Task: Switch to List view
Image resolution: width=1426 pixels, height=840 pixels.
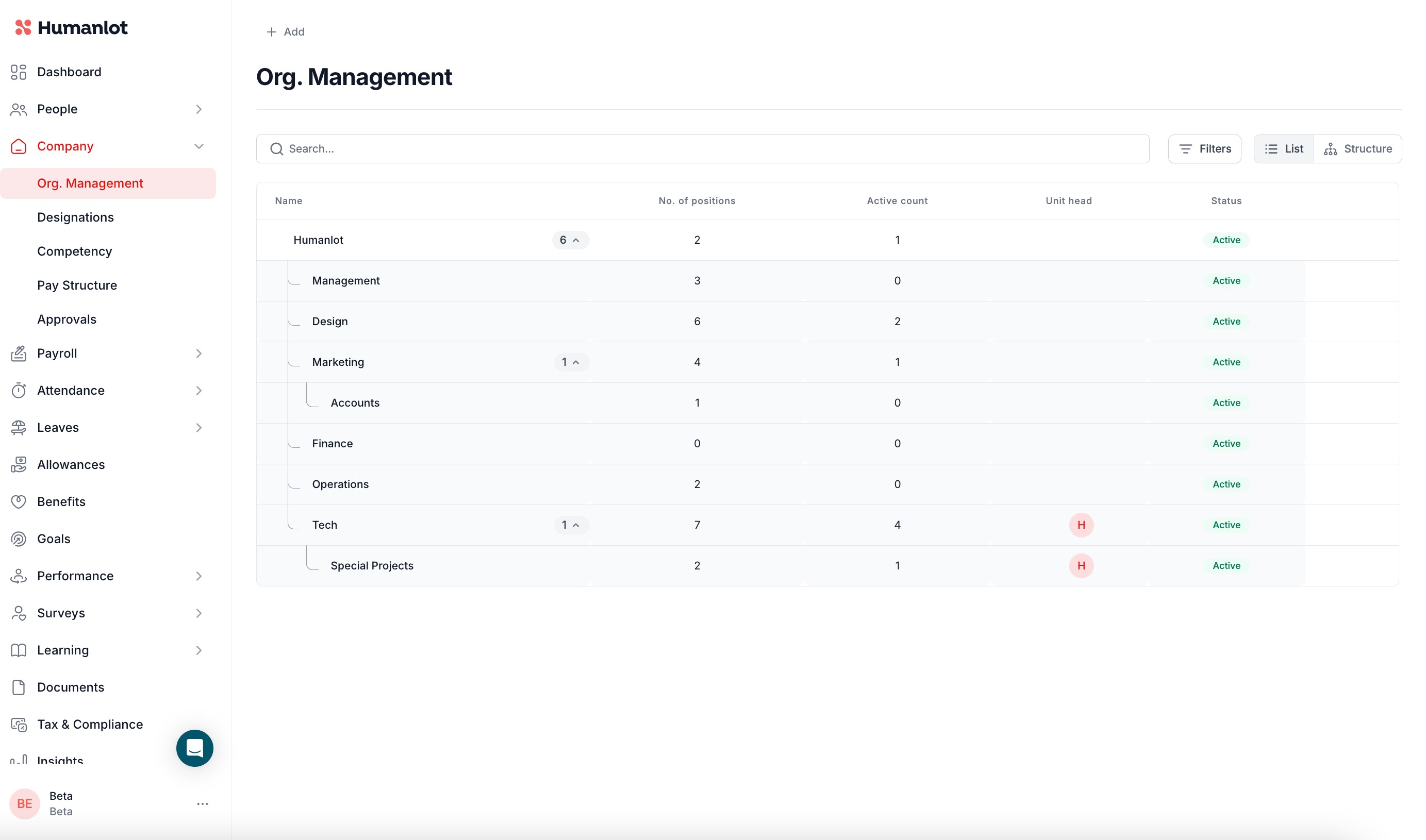Action: [1283, 149]
